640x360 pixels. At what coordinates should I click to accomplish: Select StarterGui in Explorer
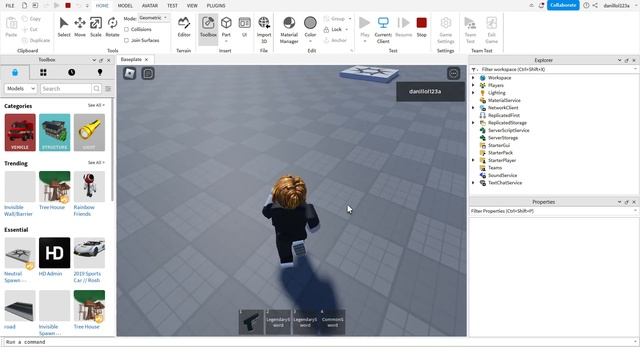(x=499, y=145)
